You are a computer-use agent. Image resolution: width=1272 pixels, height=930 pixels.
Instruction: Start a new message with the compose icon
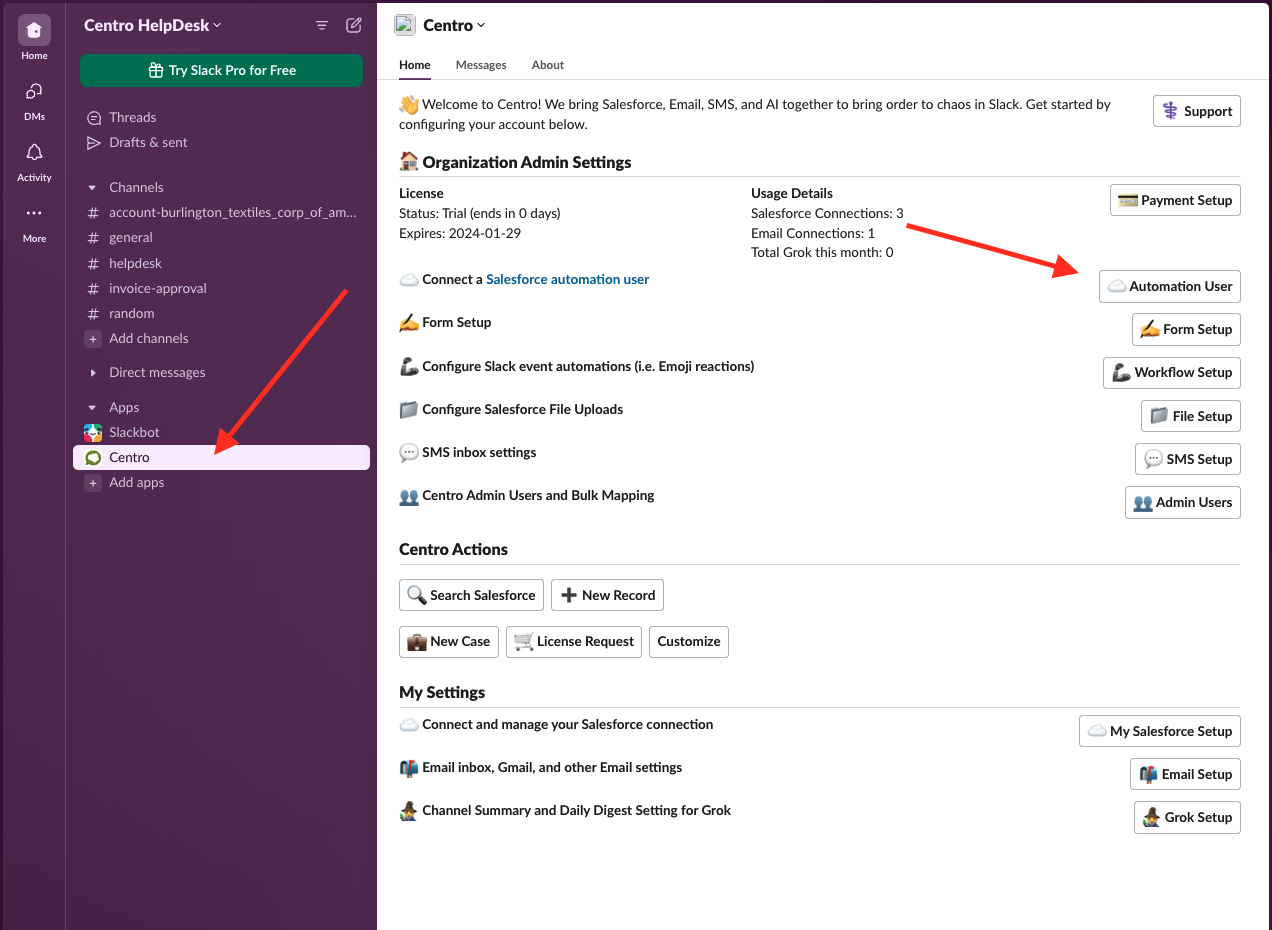[x=353, y=25]
